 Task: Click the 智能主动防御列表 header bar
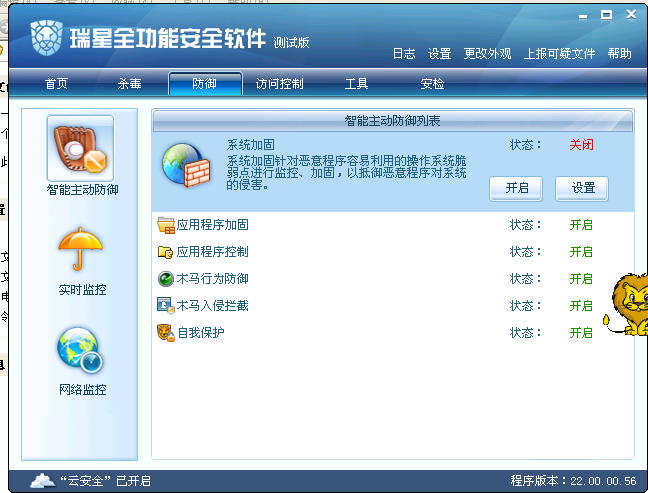[393, 121]
